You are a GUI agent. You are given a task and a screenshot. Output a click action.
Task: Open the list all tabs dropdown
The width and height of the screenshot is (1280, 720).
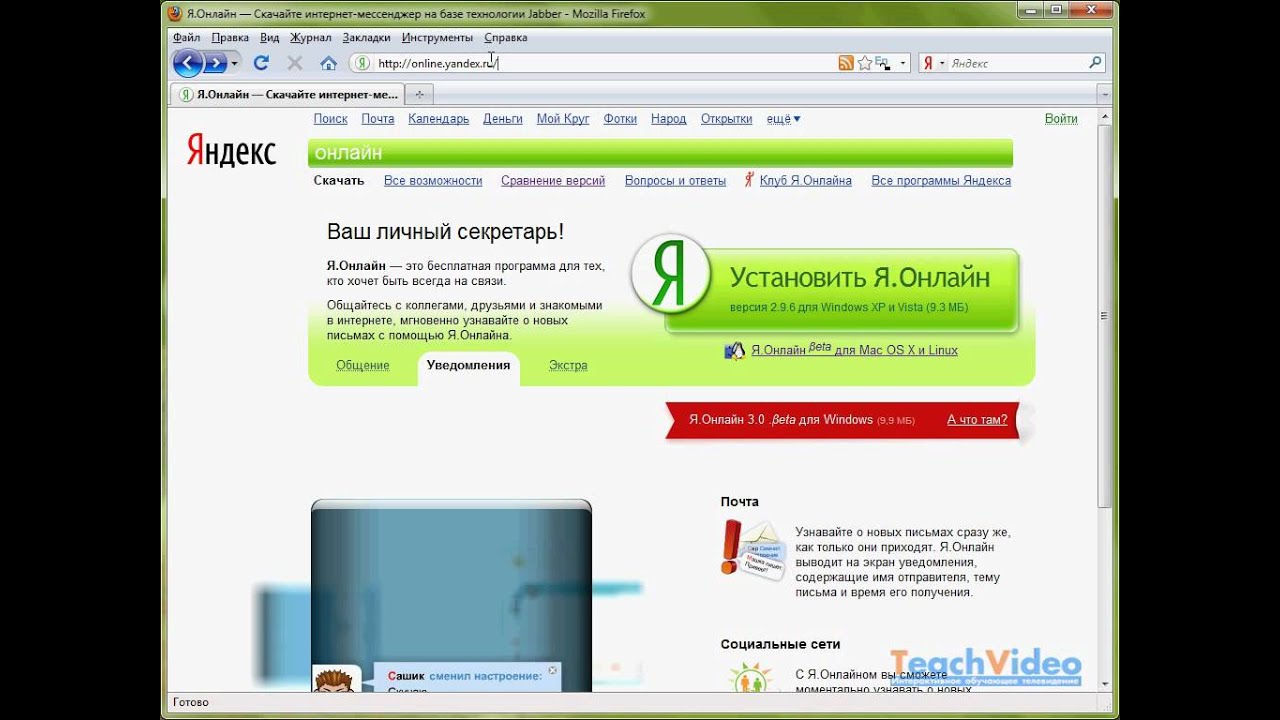click(1104, 94)
